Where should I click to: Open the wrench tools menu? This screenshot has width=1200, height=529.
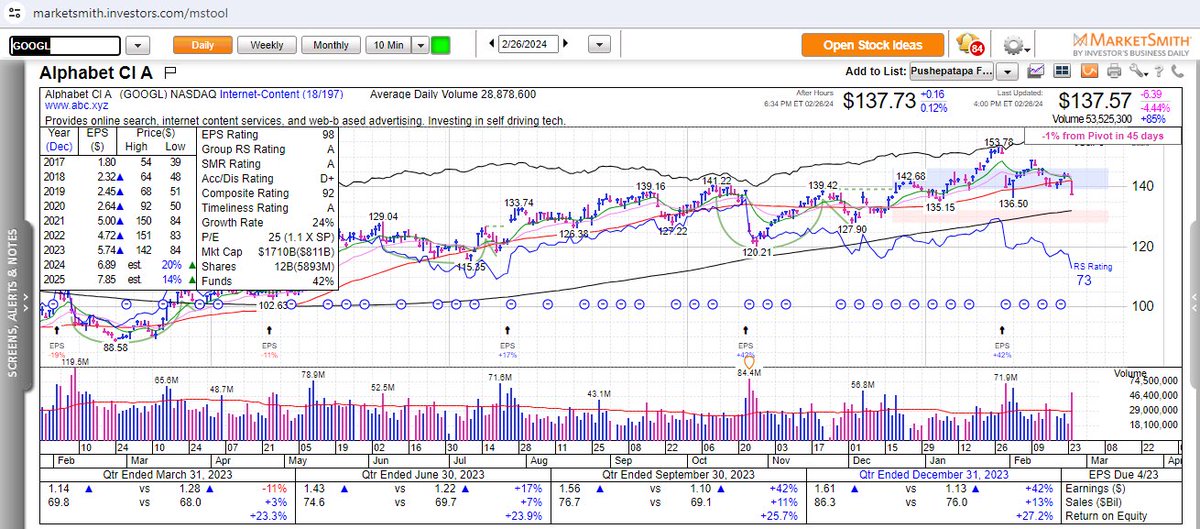(1136, 71)
